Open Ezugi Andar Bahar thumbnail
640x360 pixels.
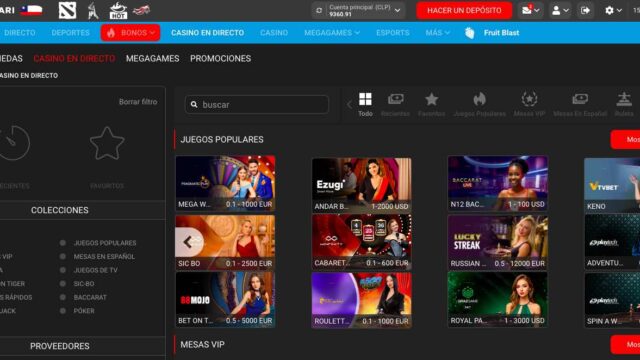point(362,184)
